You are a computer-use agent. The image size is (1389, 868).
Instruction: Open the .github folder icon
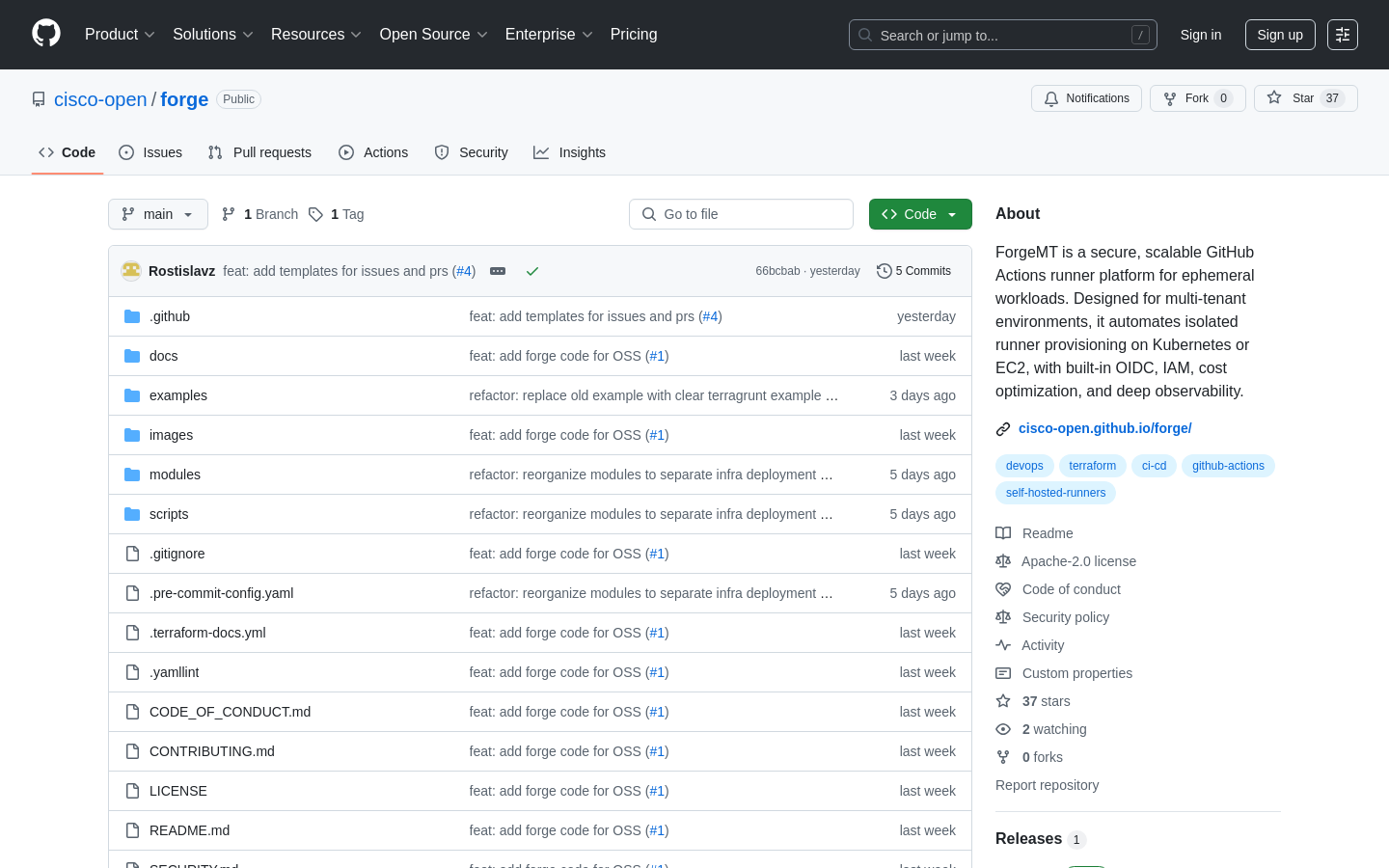coord(132,316)
